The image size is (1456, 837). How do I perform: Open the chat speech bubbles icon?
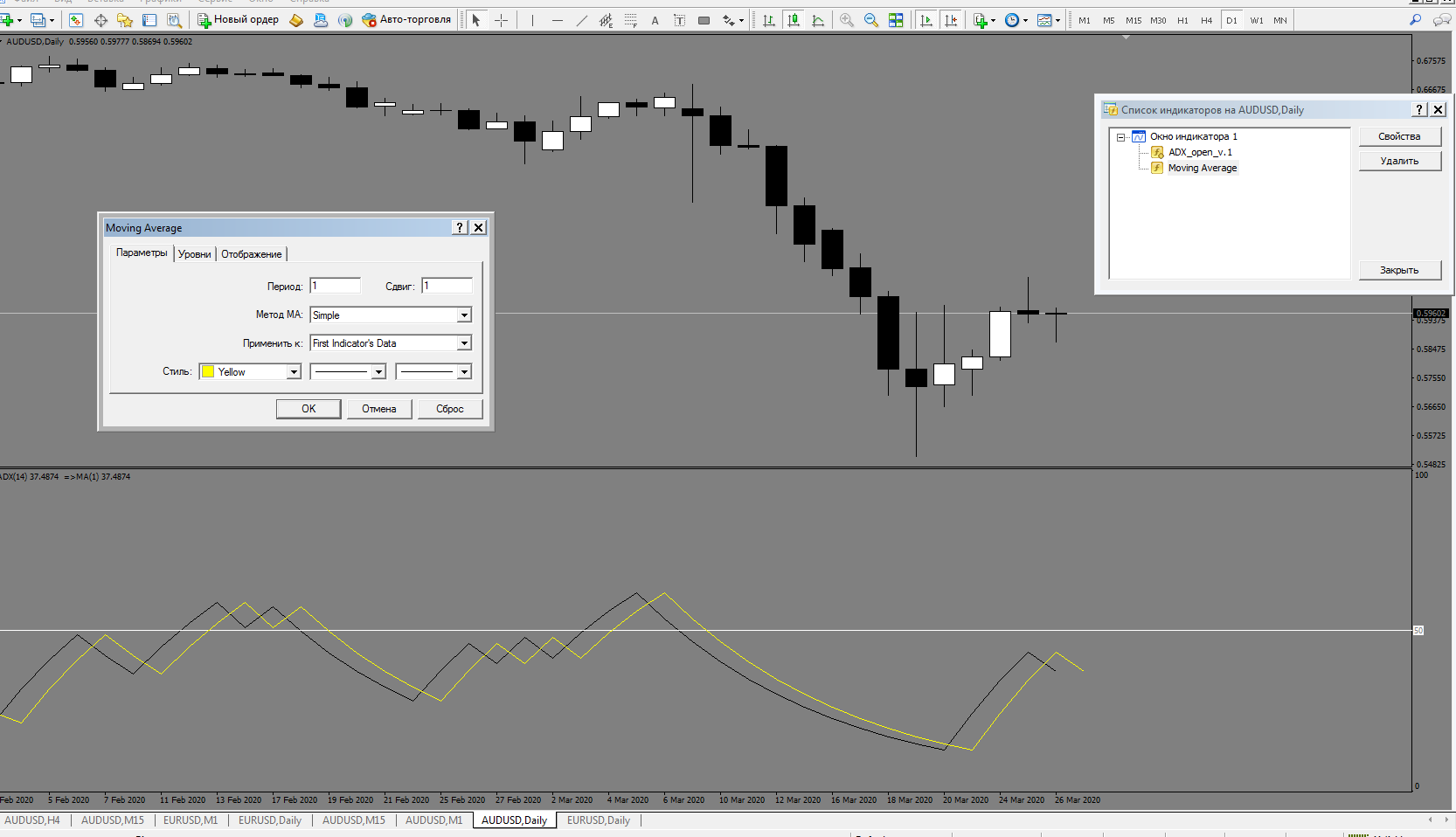click(x=1442, y=20)
